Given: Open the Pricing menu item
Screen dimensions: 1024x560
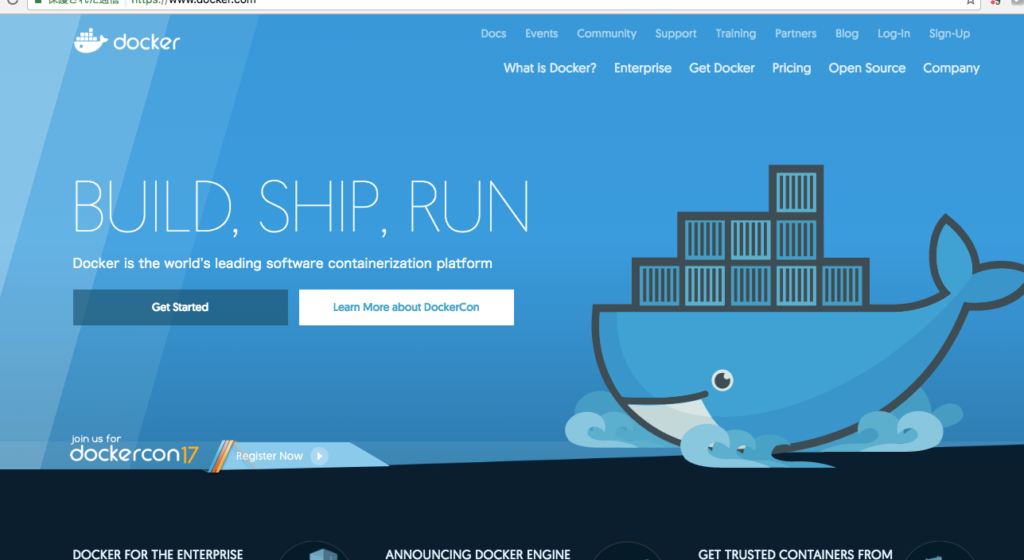Looking at the screenshot, I should 792,69.
